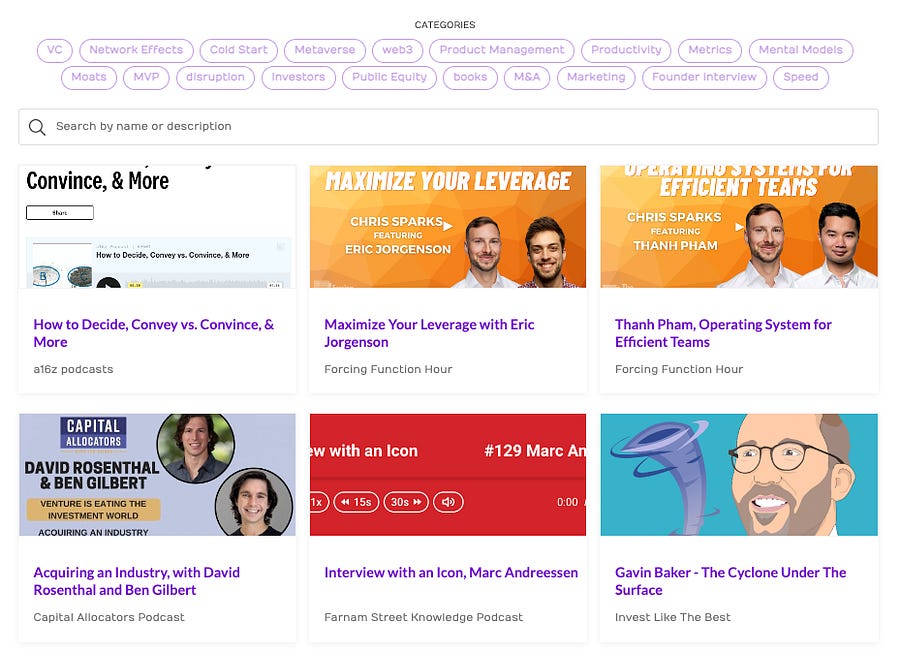Screen dimensions: 900x654
Task: Click a16z podcasts source text
Action: (x=73, y=369)
